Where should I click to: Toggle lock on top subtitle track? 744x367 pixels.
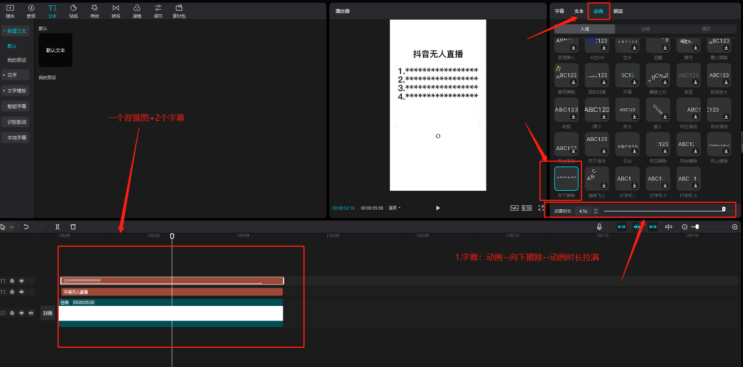click(x=12, y=281)
